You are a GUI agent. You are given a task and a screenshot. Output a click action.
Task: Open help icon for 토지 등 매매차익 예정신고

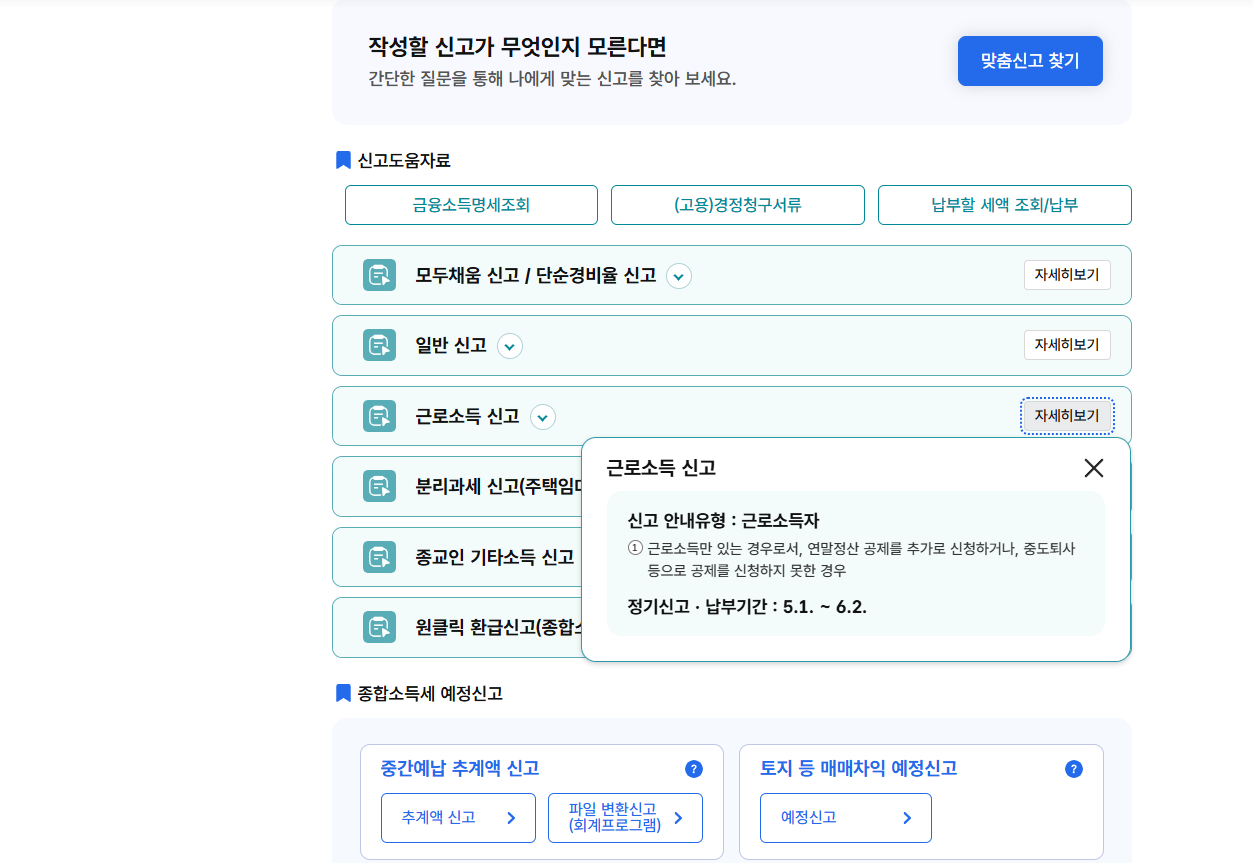[x=1074, y=769]
